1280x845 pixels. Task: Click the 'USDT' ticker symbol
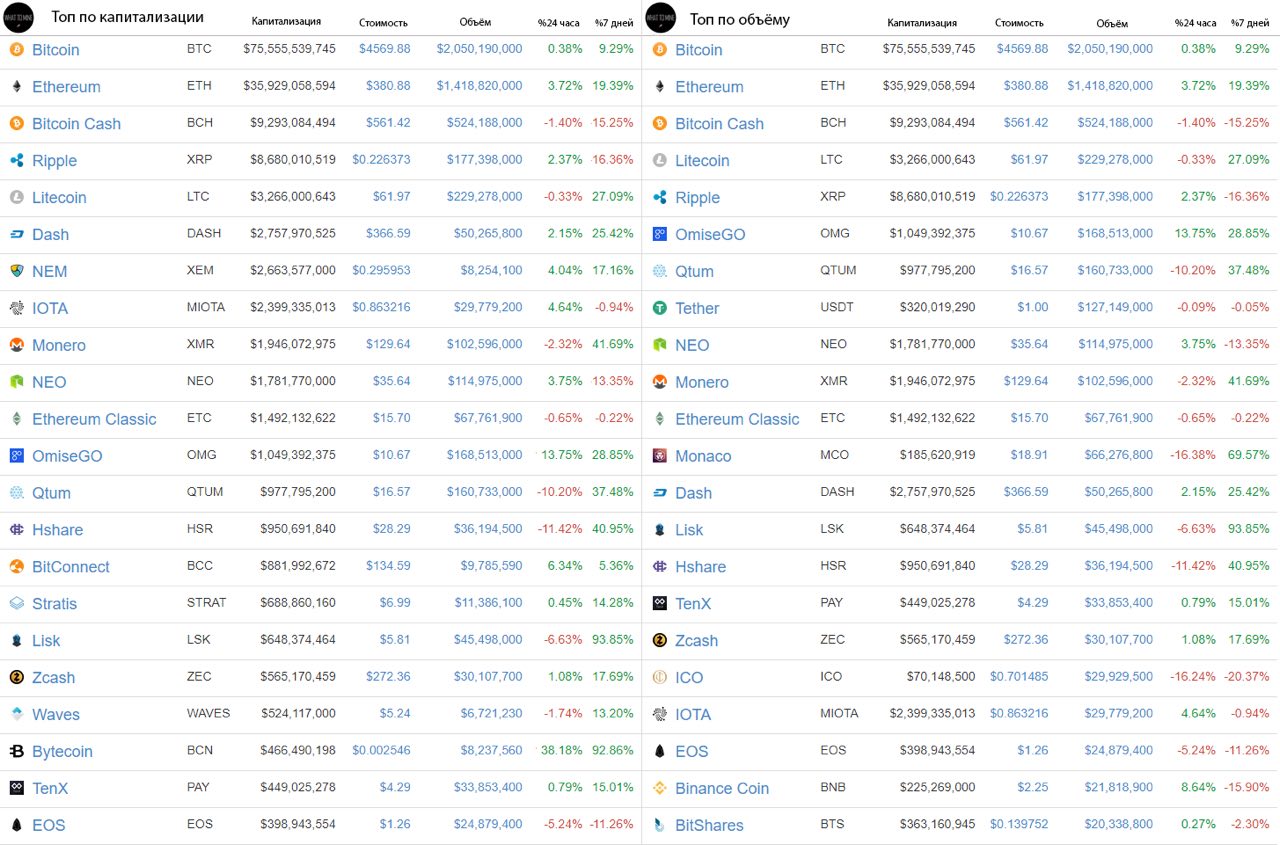(x=836, y=307)
